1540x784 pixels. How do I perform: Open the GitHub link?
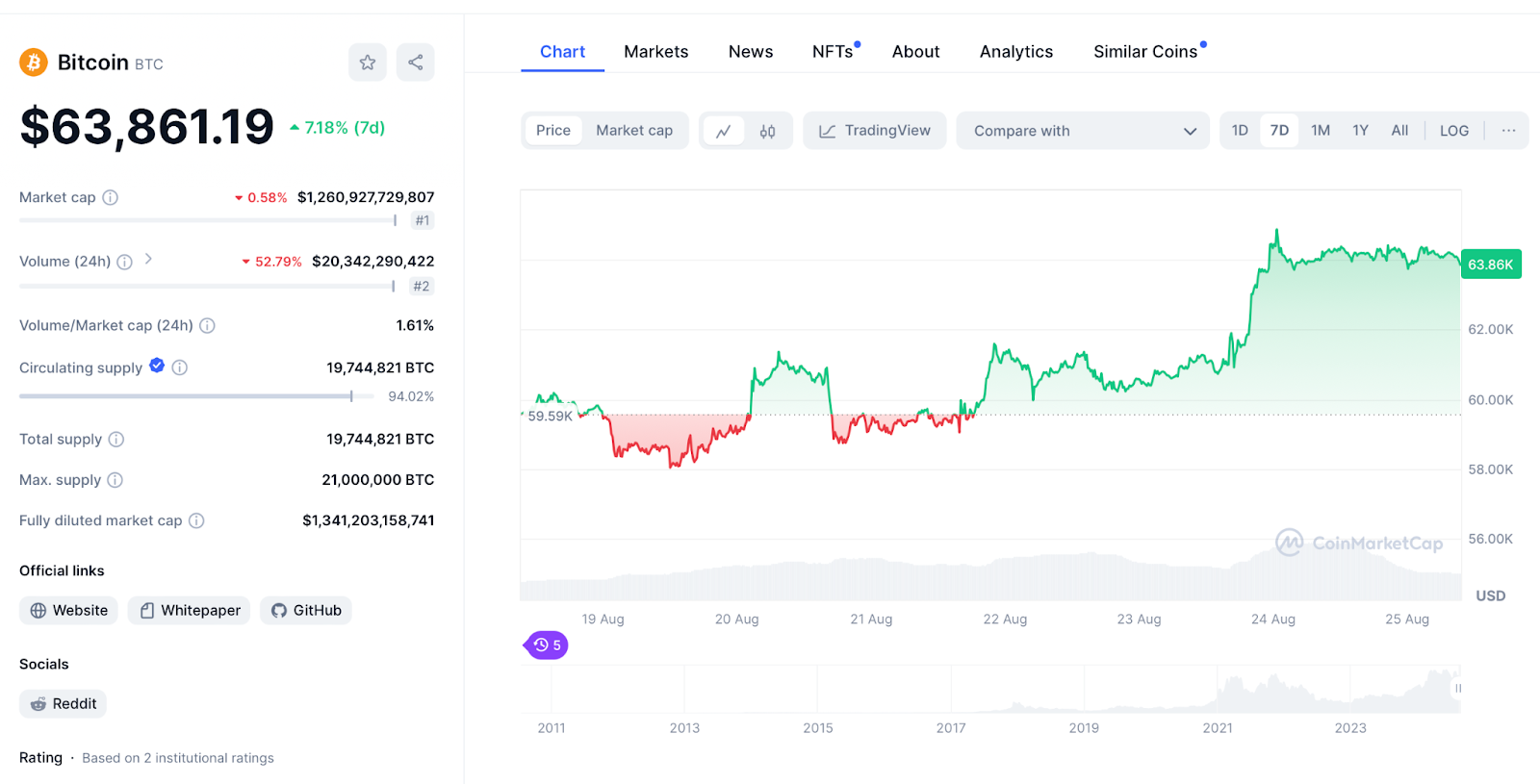(x=306, y=611)
